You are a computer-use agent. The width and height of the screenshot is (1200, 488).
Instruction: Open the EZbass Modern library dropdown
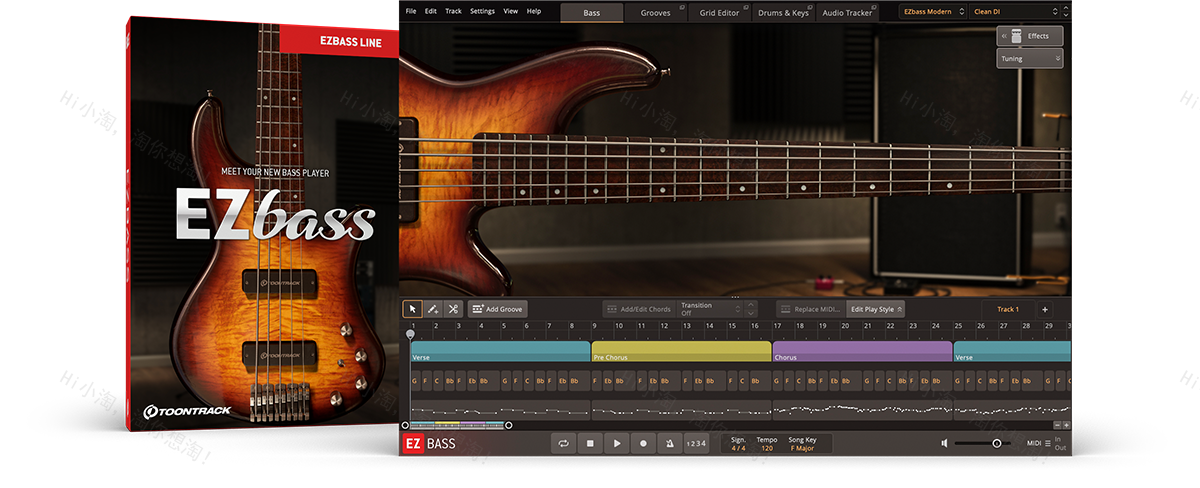[x=933, y=12]
